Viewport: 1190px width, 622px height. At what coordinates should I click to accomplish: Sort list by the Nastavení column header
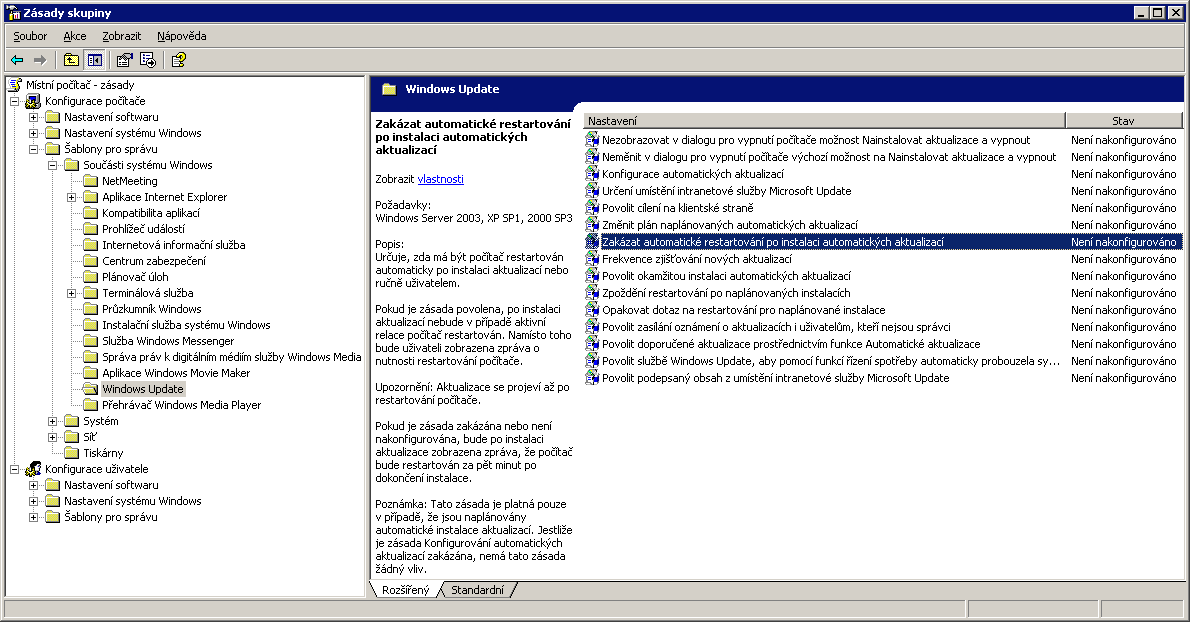click(x=824, y=121)
